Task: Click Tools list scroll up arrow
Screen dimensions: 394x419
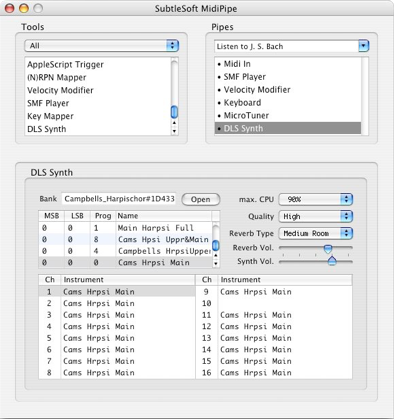Action: point(174,123)
